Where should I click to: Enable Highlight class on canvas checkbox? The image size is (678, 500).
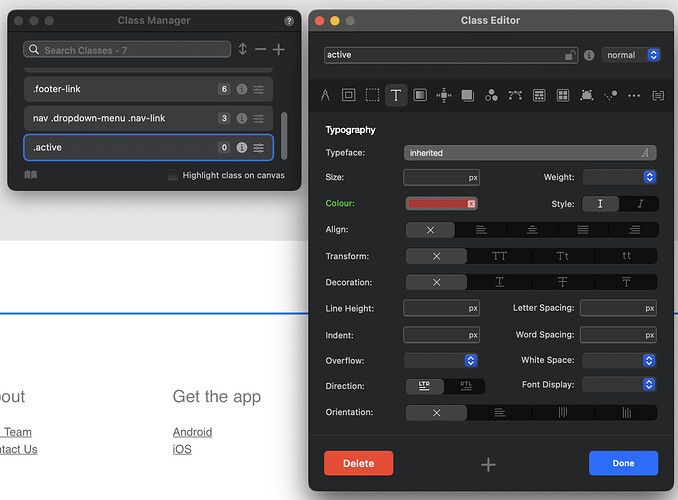click(x=173, y=175)
